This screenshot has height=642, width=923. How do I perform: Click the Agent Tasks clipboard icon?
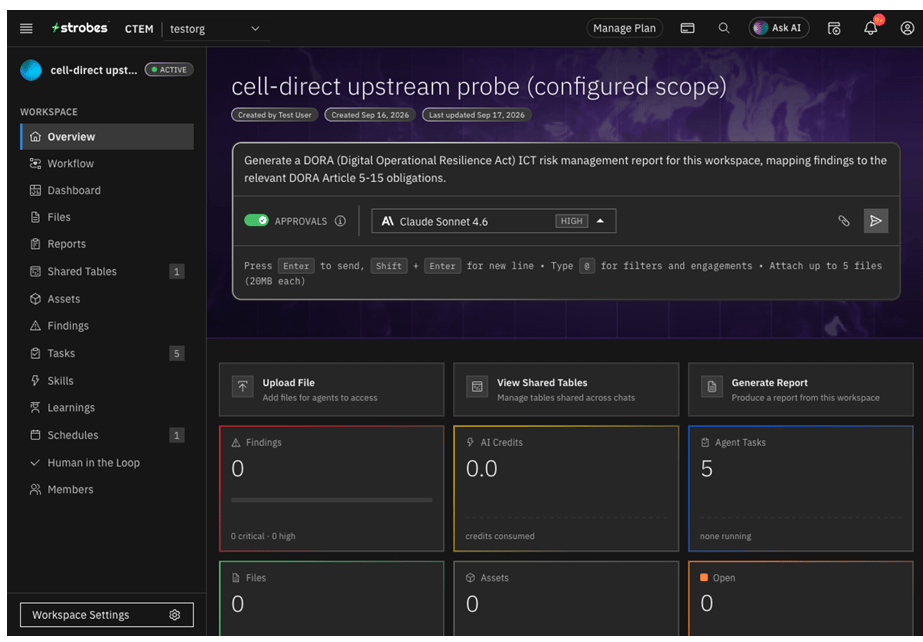click(x=705, y=443)
